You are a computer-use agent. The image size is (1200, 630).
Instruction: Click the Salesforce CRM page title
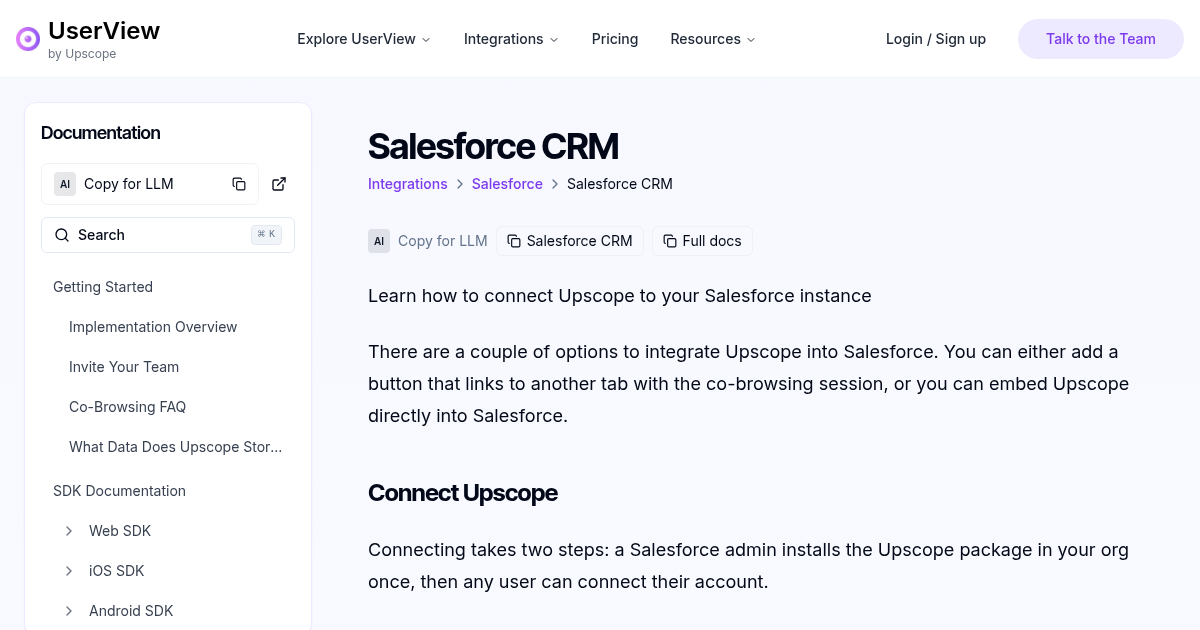coord(493,146)
